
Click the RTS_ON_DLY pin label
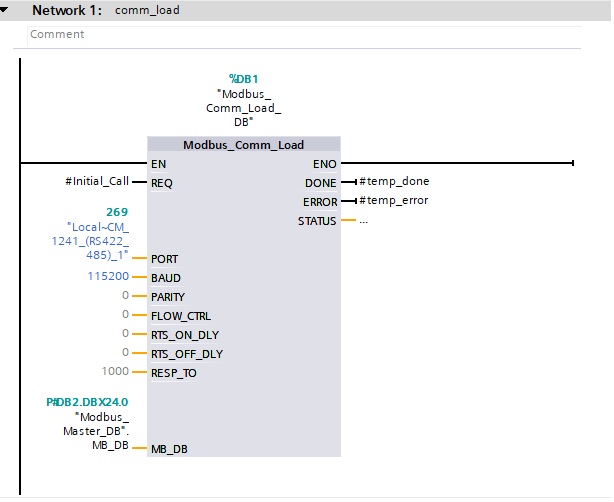point(185,335)
